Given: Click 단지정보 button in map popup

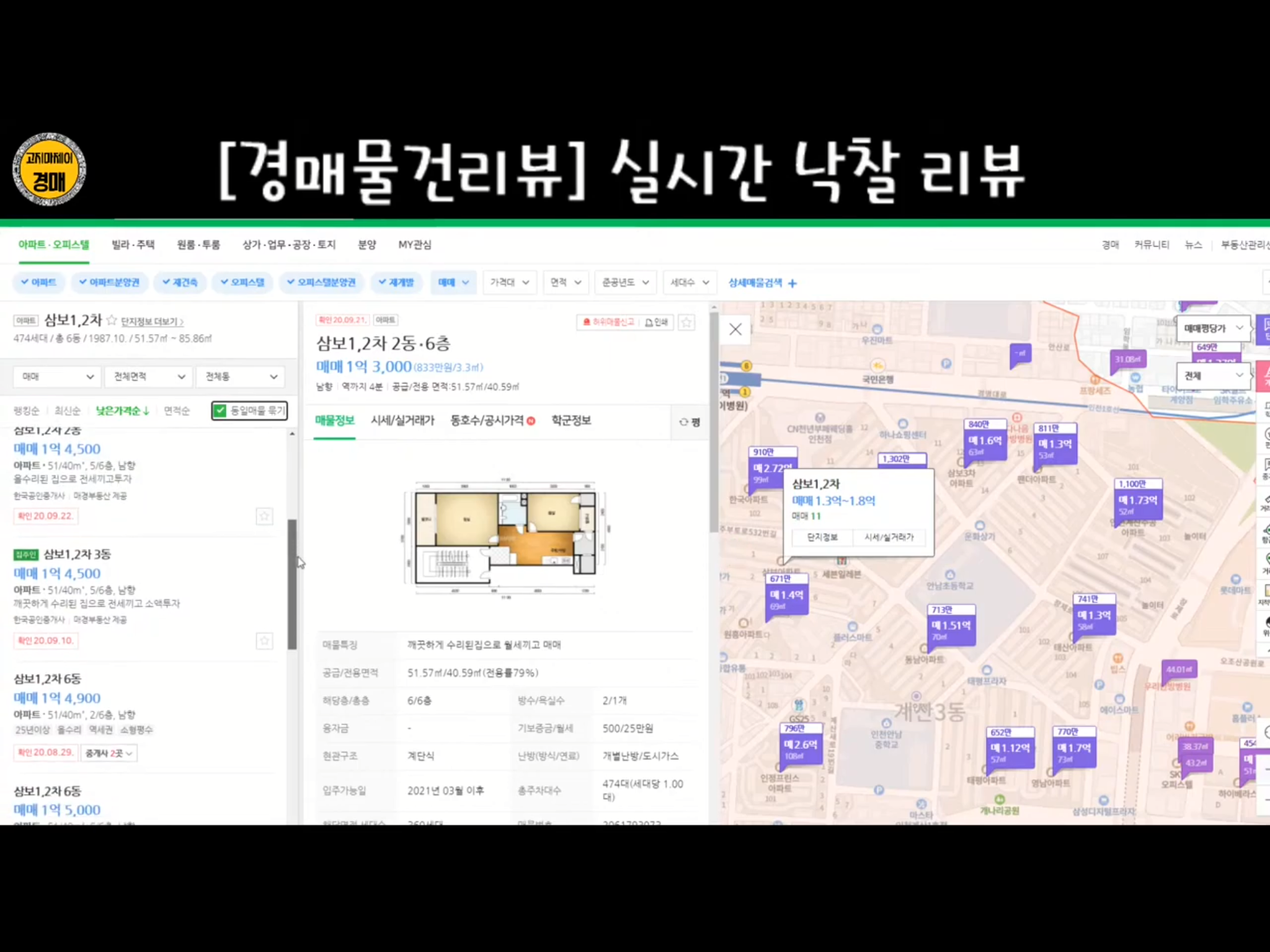Looking at the screenshot, I should pyautogui.click(x=822, y=537).
